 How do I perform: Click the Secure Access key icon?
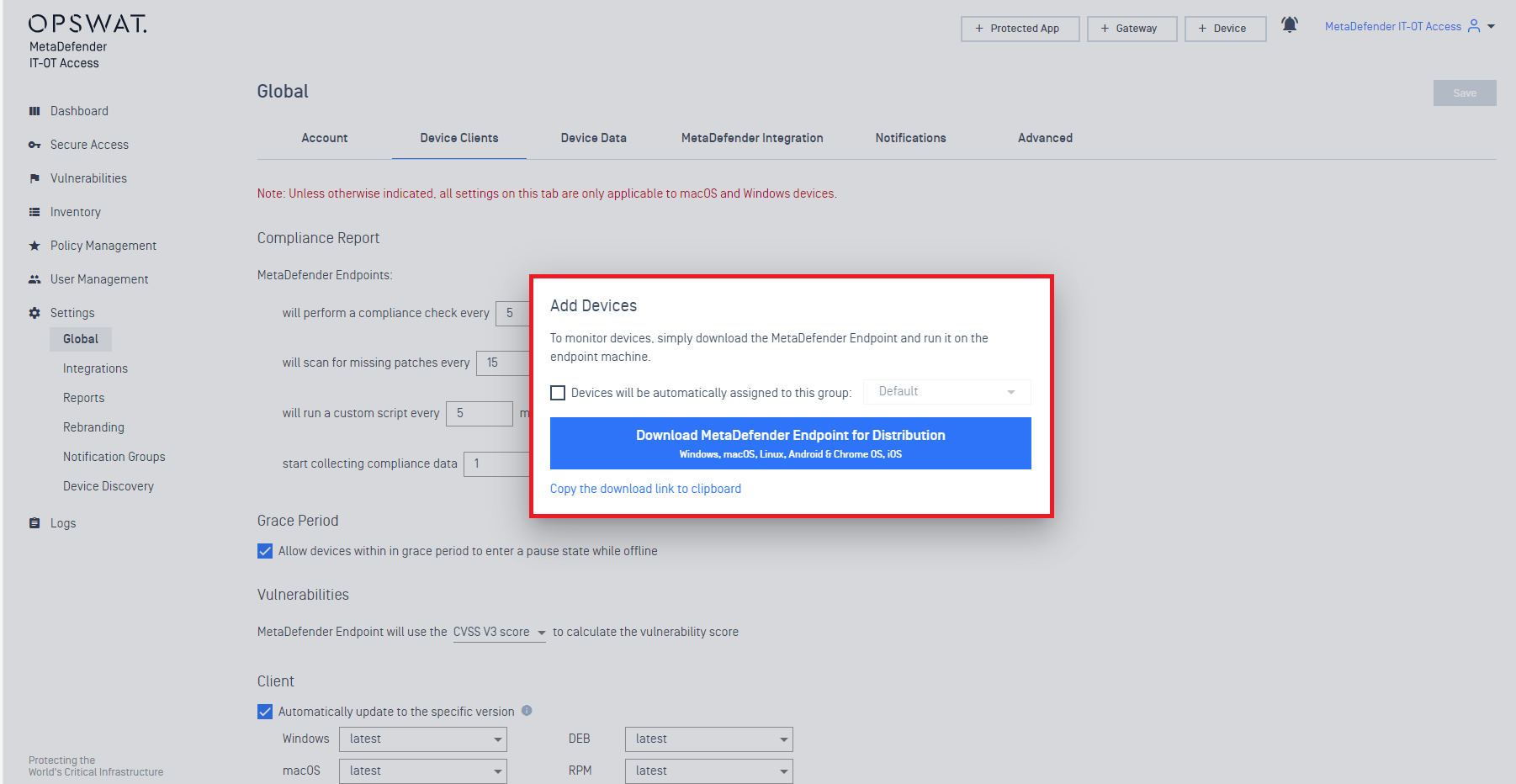tap(34, 145)
